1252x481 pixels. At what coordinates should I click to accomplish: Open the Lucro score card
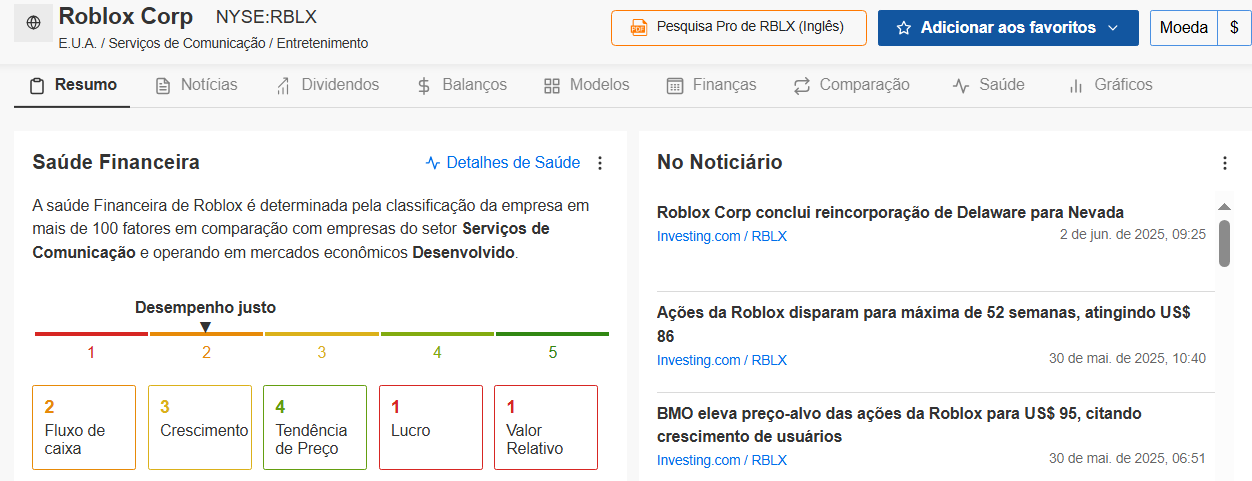431,428
